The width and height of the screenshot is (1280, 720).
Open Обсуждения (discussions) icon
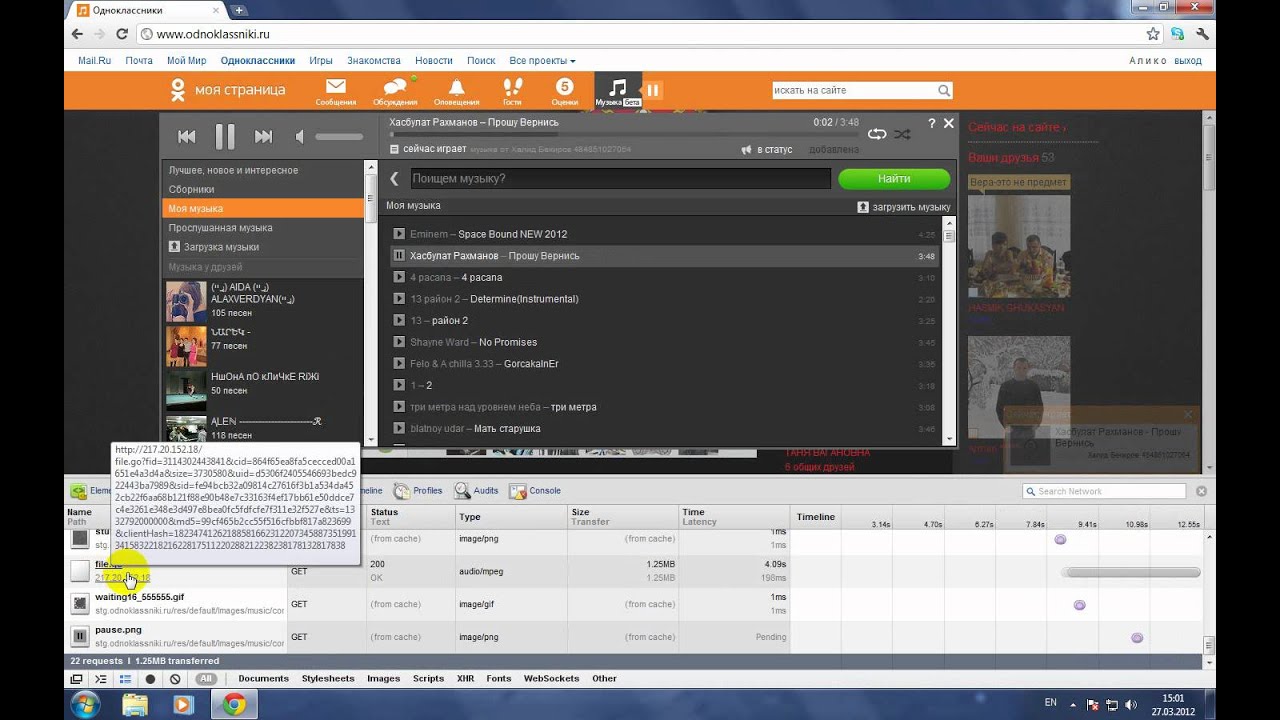395,92
